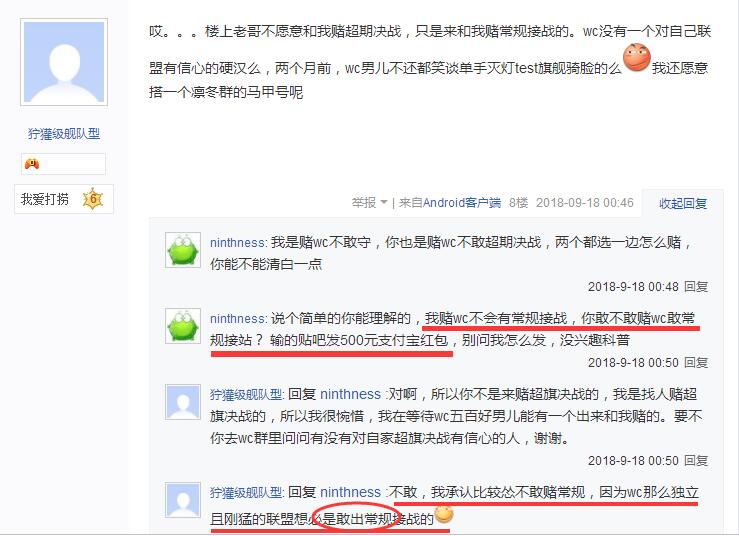
Task: Open ninthness username in first reply
Action: click(238, 243)
